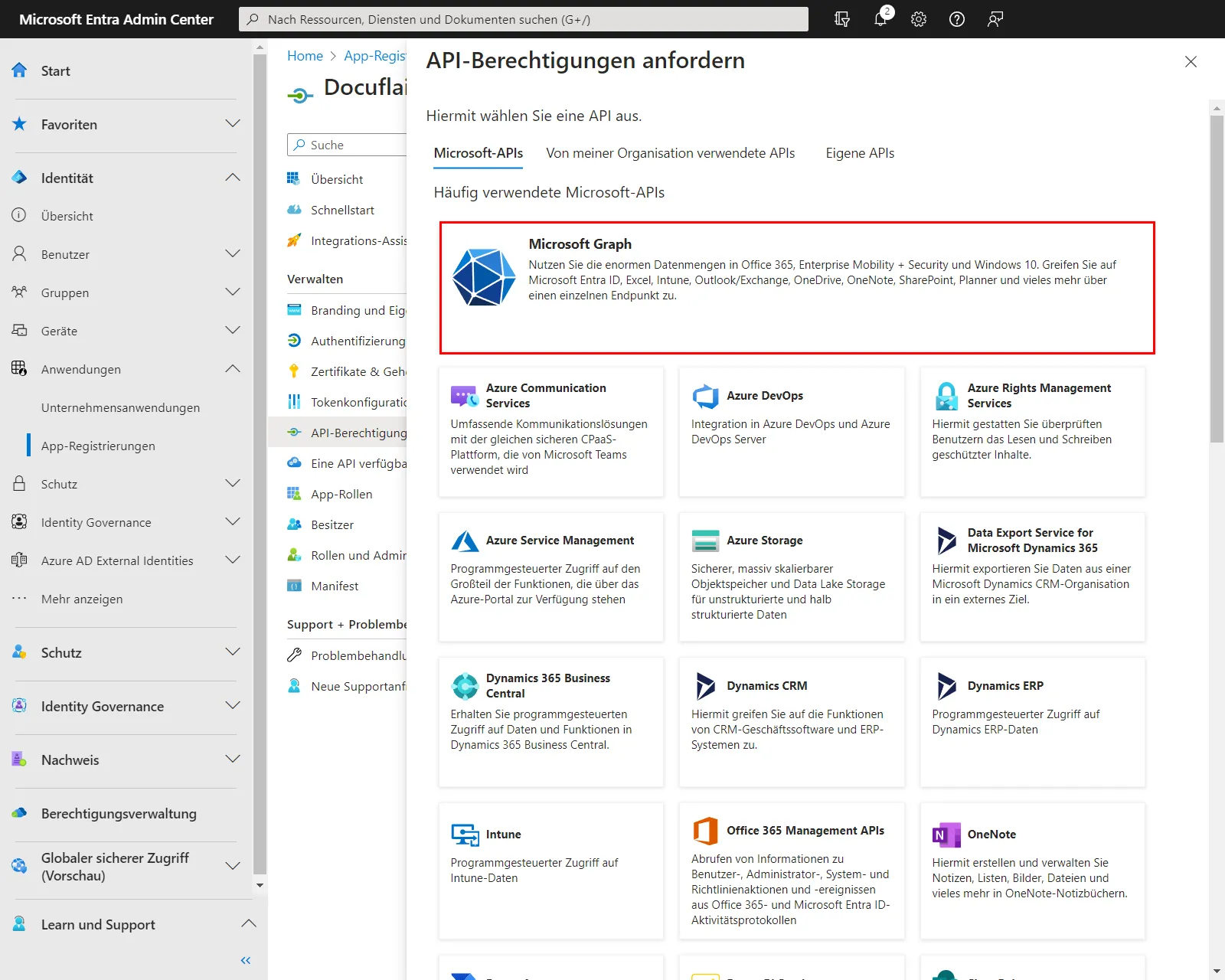Click the help question mark icon

957,19
